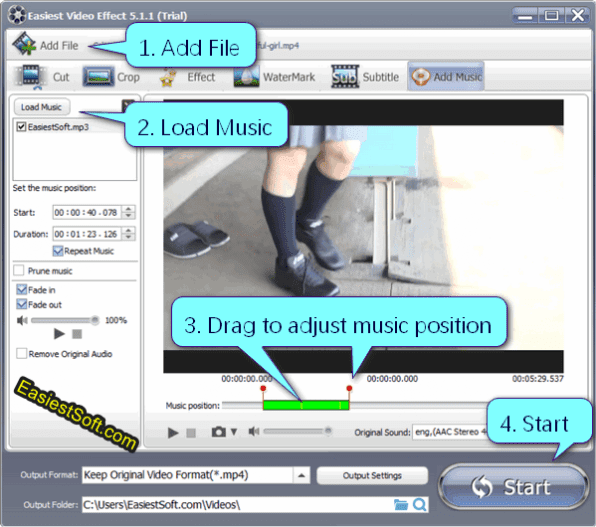Uncheck EasiestSoft.mp3 in the music list
The width and height of the screenshot is (596, 527).
[21, 127]
